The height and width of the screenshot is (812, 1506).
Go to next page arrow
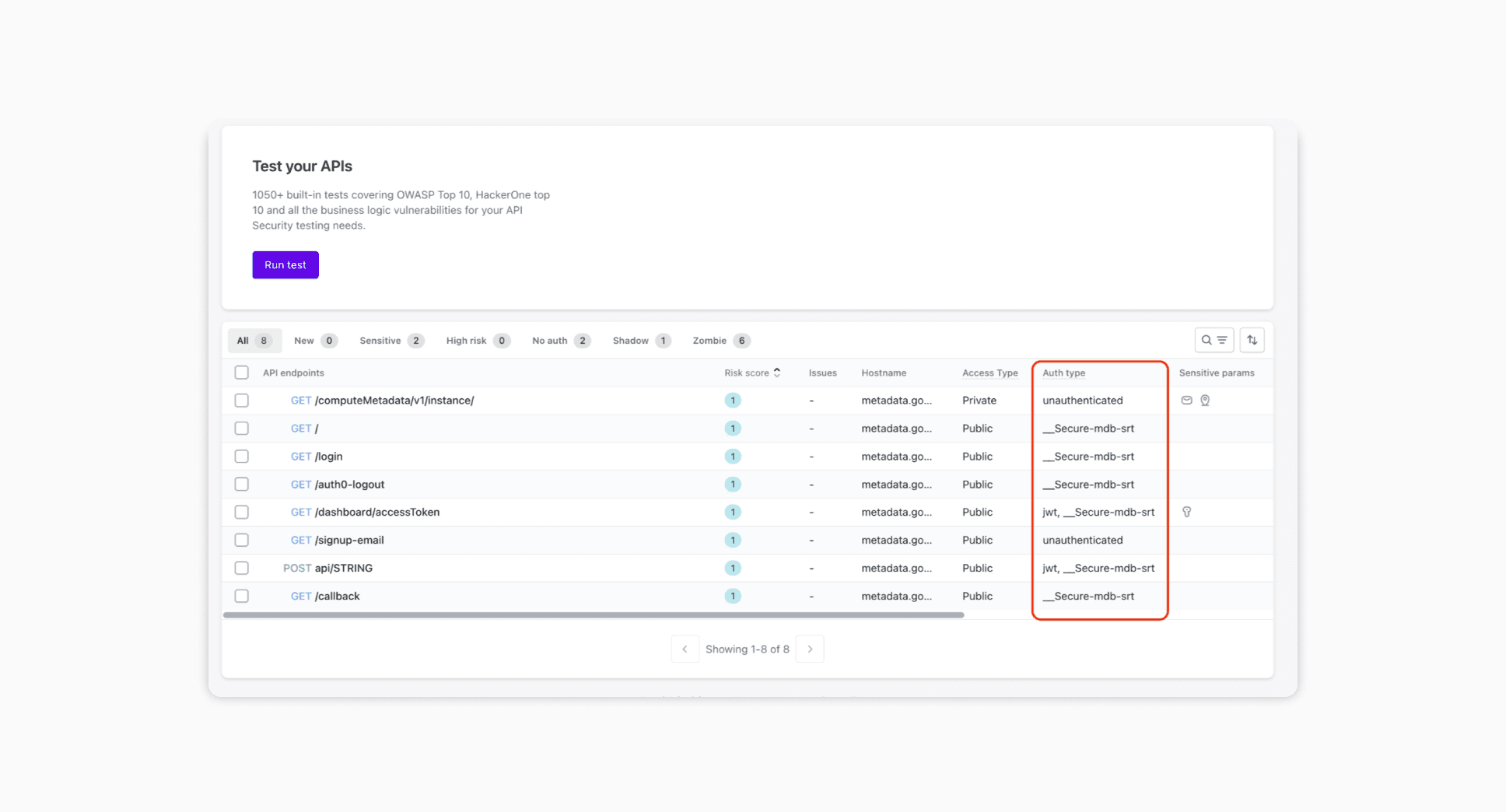[810, 649]
